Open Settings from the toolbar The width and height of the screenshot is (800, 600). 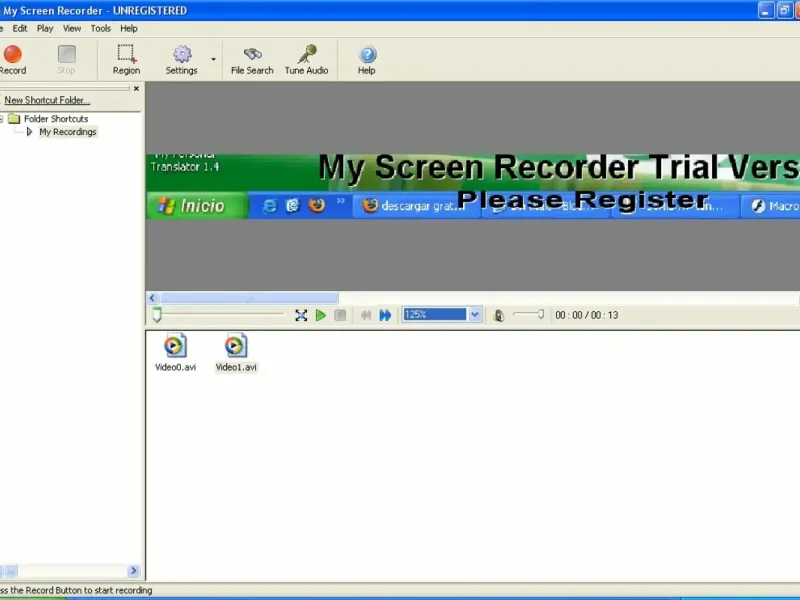(181, 60)
